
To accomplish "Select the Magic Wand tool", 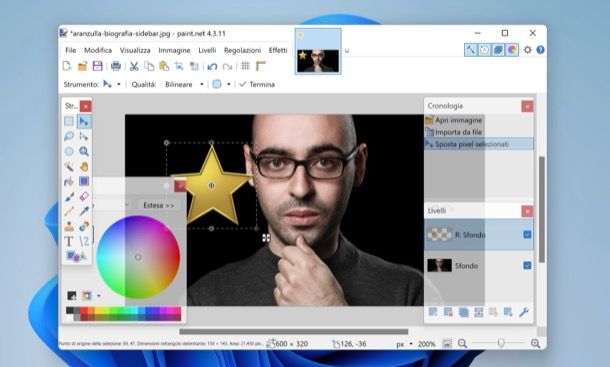I will tap(69, 167).
